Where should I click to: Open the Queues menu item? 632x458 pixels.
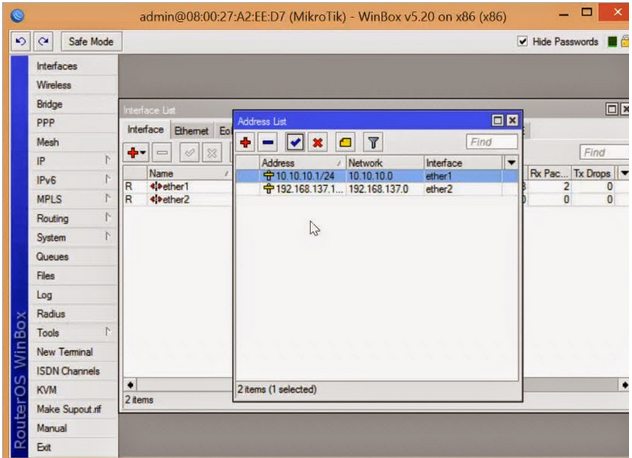[x=73, y=256]
